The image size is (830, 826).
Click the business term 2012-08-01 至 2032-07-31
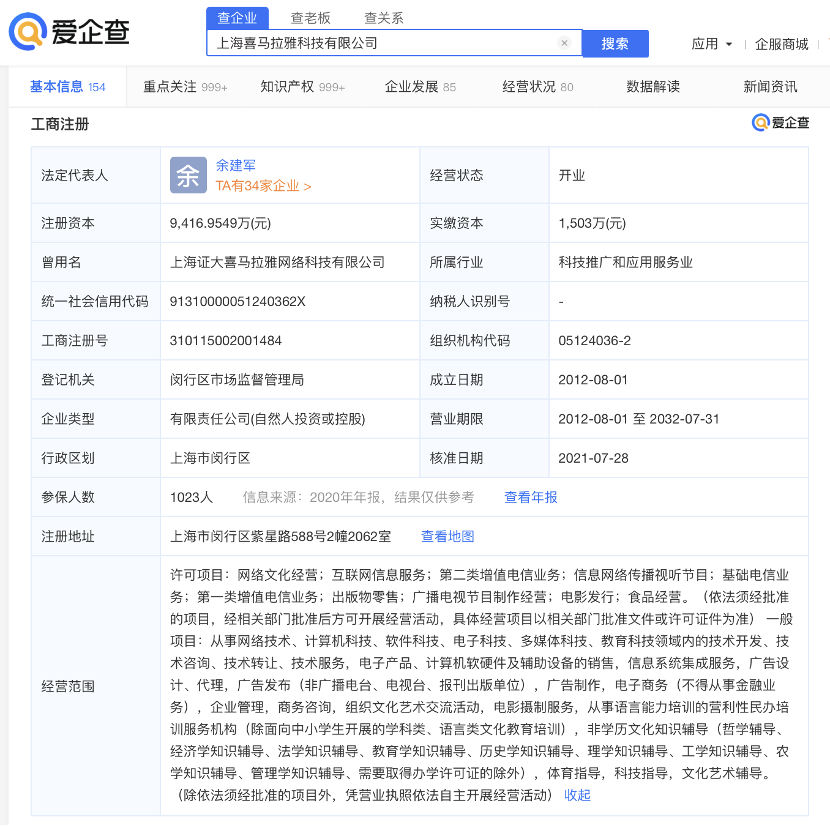[639, 419]
